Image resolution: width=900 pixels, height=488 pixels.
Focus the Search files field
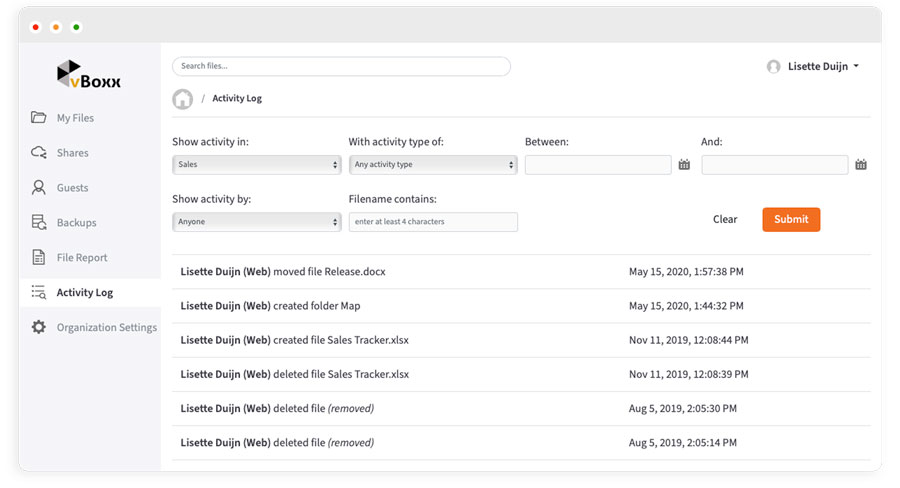pyautogui.click(x=341, y=66)
